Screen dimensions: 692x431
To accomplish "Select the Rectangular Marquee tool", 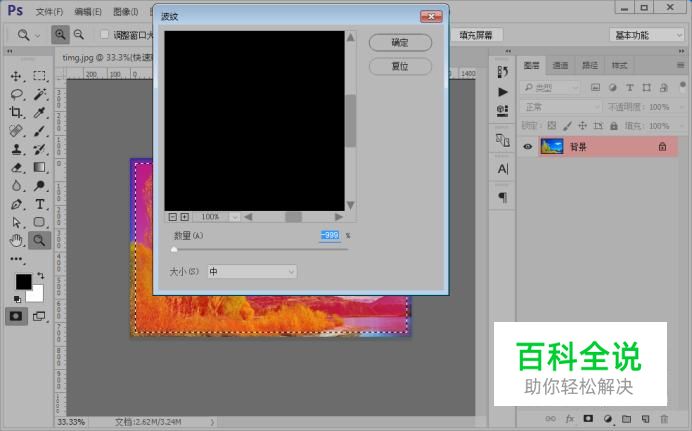I will pos(39,76).
